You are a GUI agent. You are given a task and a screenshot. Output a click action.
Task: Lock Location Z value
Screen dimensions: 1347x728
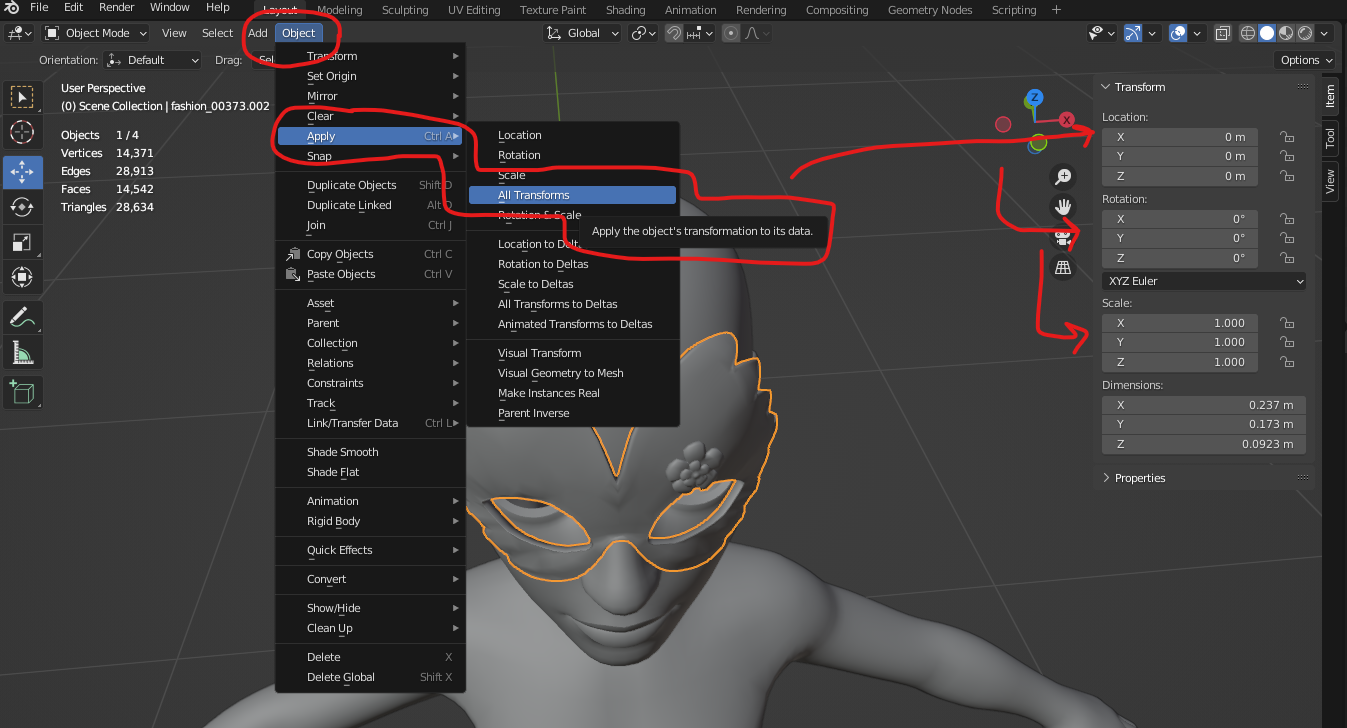1288,176
